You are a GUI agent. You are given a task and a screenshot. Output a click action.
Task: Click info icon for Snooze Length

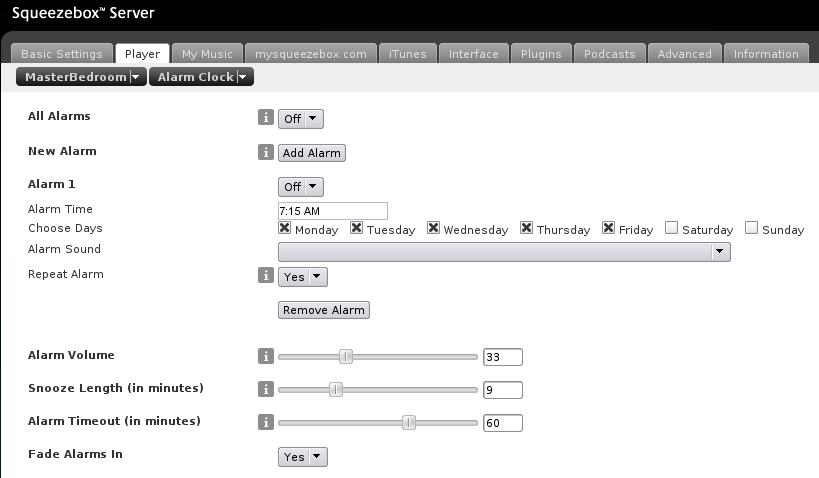(x=265, y=389)
